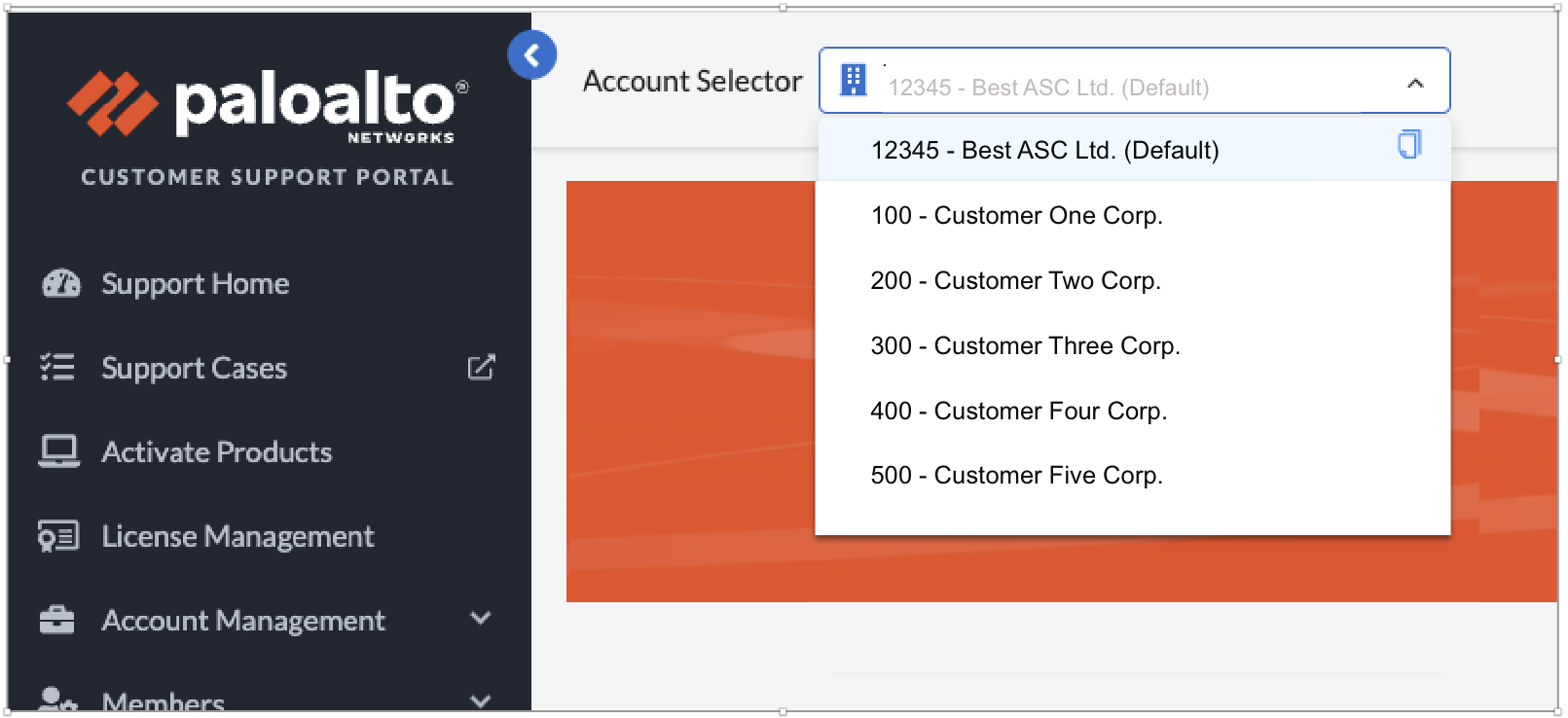Image resolution: width=1568 pixels, height=718 pixels.
Task: Select 100 - Customer One Corp. account
Action: pyautogui.click(x=1016, y=216)
